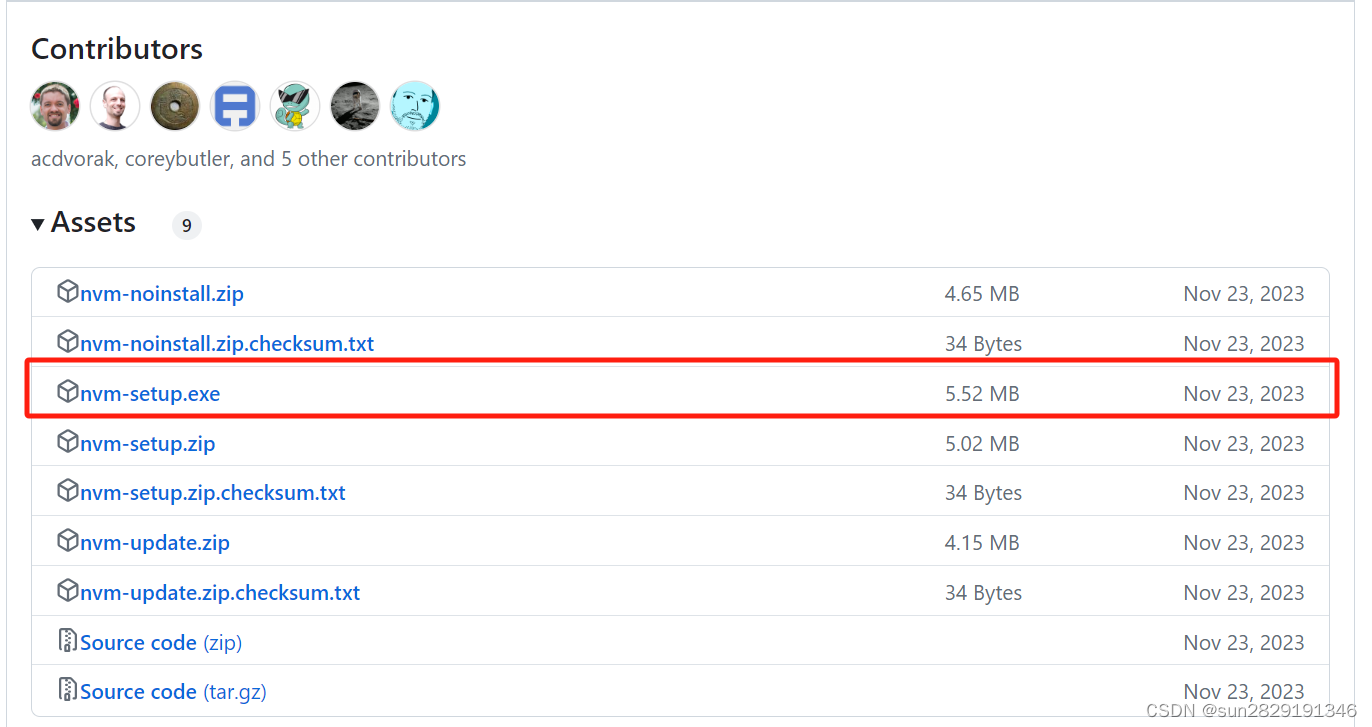
Task: Click the light-blue bearded face avatar
Action: point(415,106)
